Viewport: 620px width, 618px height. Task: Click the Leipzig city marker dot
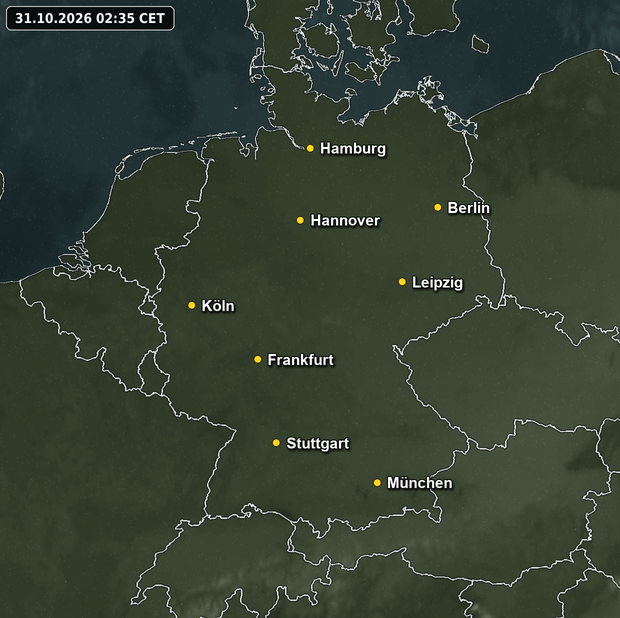[402, 282]
